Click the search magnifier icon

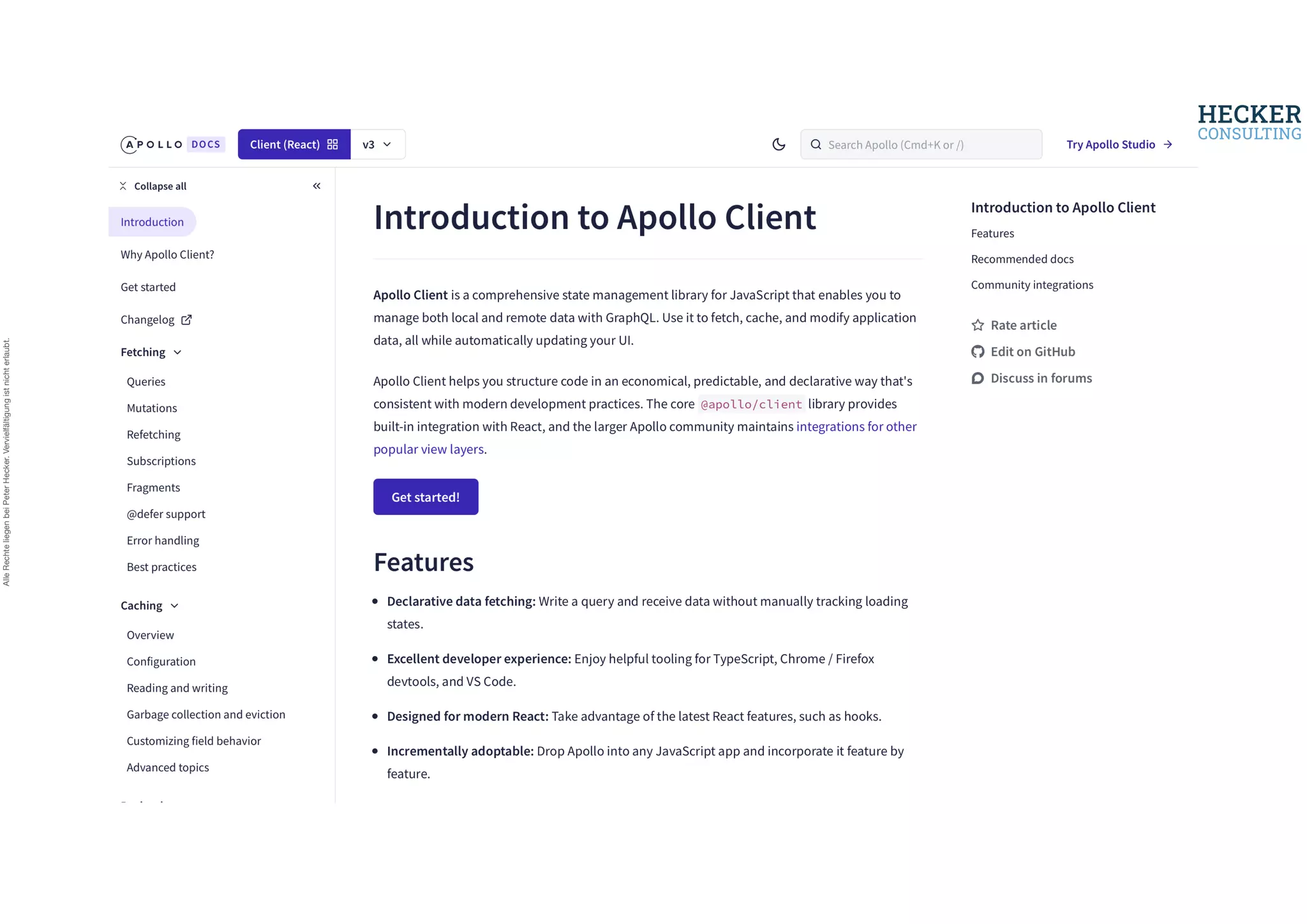pyautogui.click(x=816, y=144)
